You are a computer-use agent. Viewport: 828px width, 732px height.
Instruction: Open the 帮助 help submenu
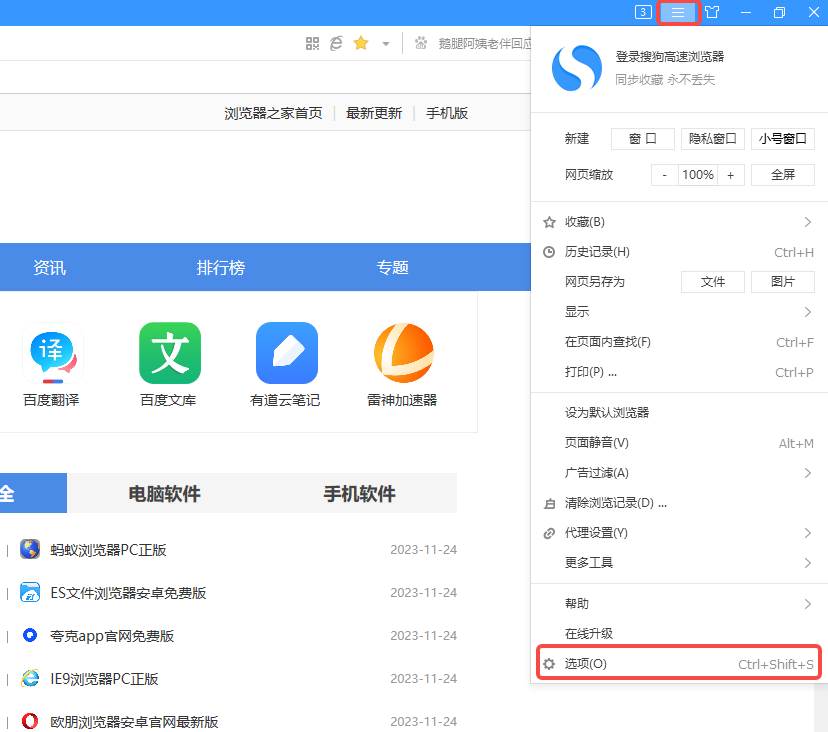[x=679, y=604]
